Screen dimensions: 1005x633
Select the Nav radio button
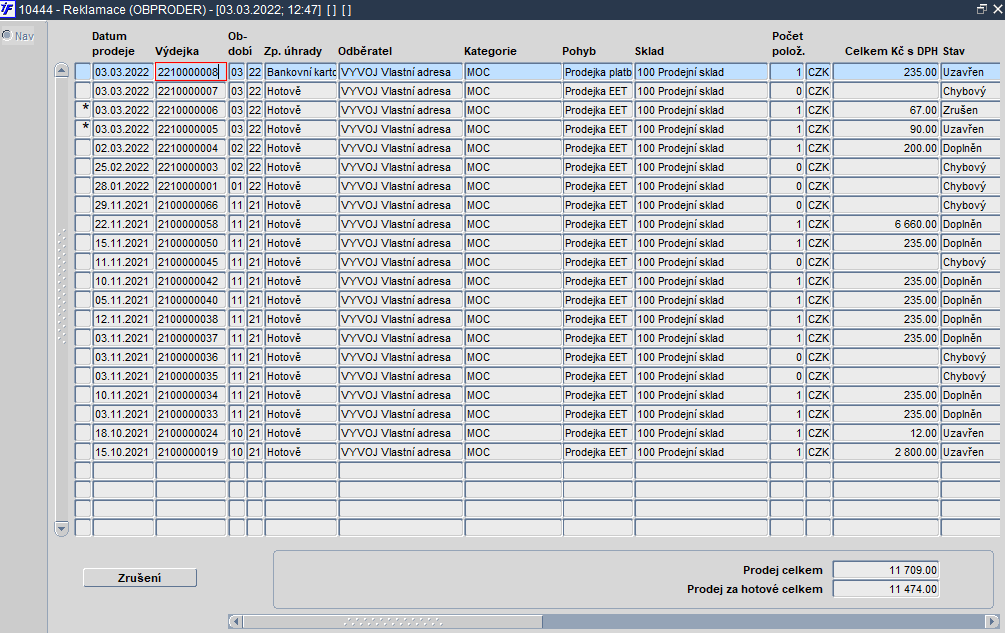coord(7,35)
